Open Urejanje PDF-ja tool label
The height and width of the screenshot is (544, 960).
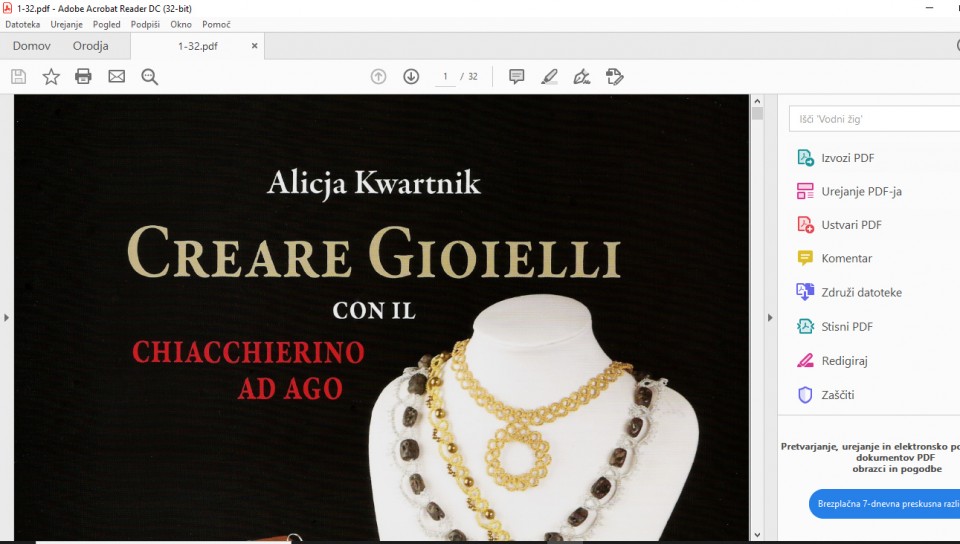tap(861, 192)
